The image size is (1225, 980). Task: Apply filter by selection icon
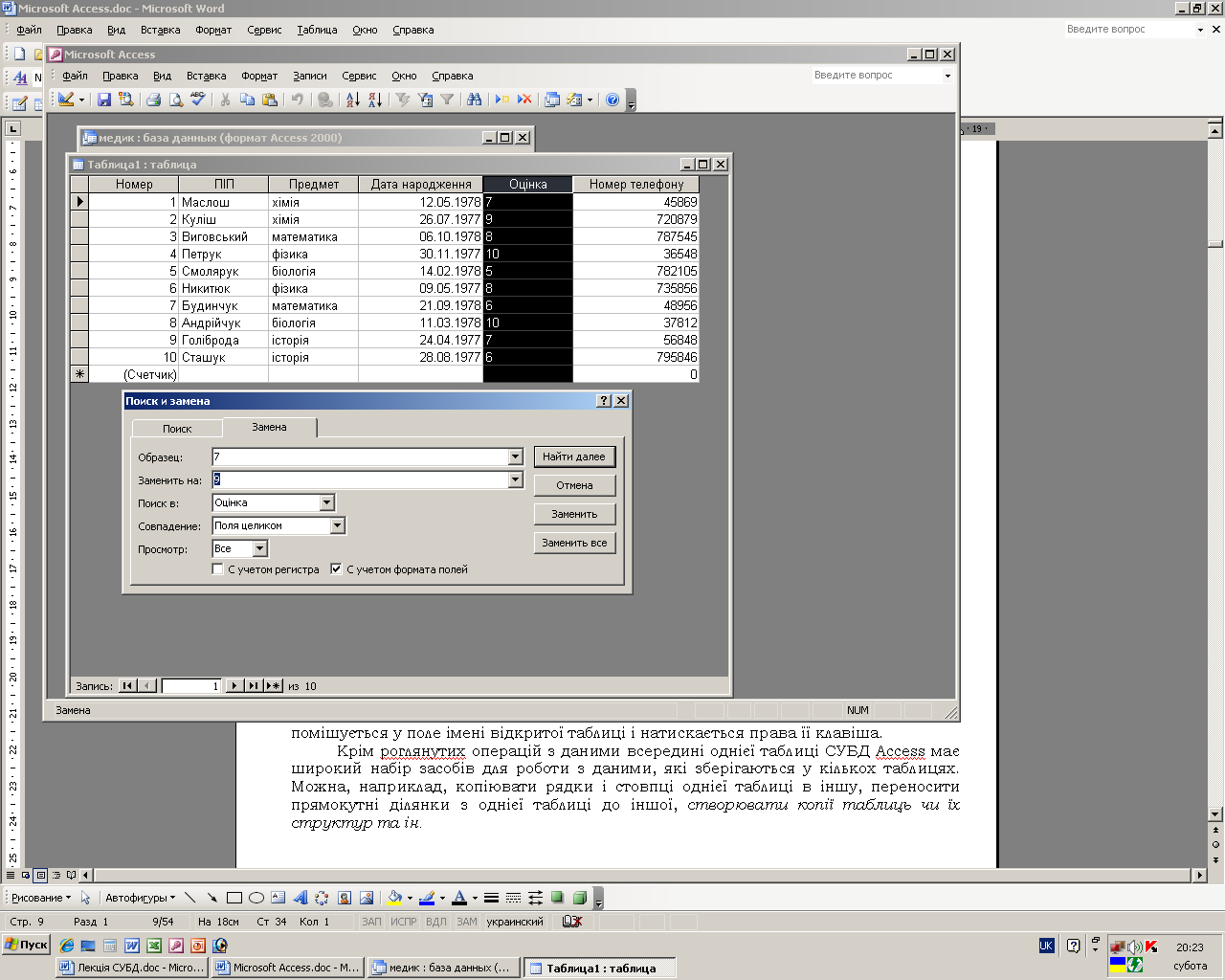[x=402, y=100]
